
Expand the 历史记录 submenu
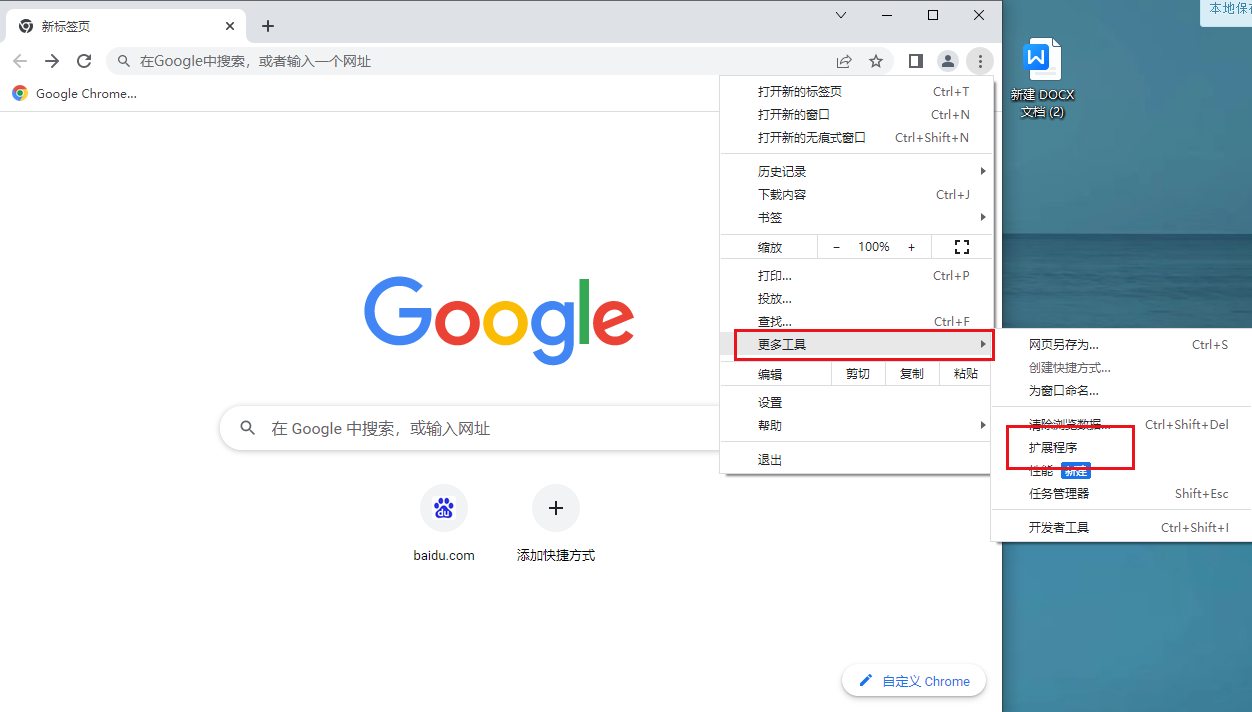856,171
